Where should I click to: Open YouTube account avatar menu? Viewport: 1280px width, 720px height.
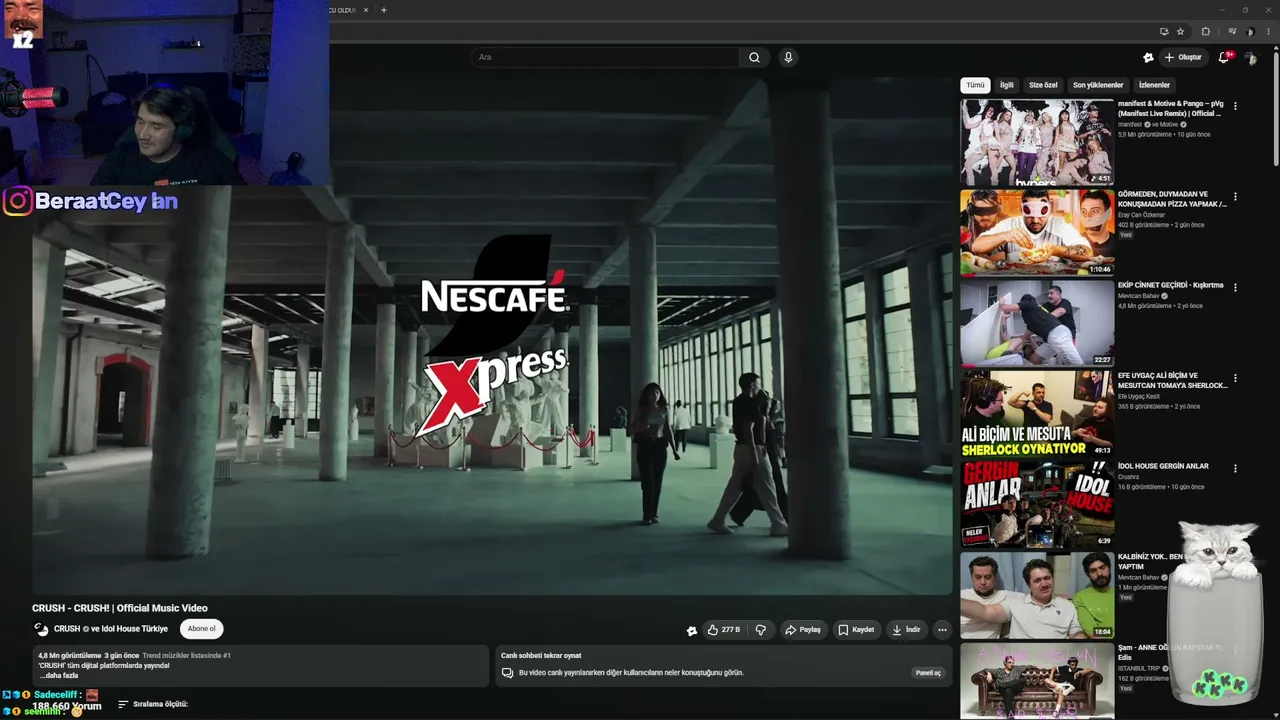tap(1250, 57)
